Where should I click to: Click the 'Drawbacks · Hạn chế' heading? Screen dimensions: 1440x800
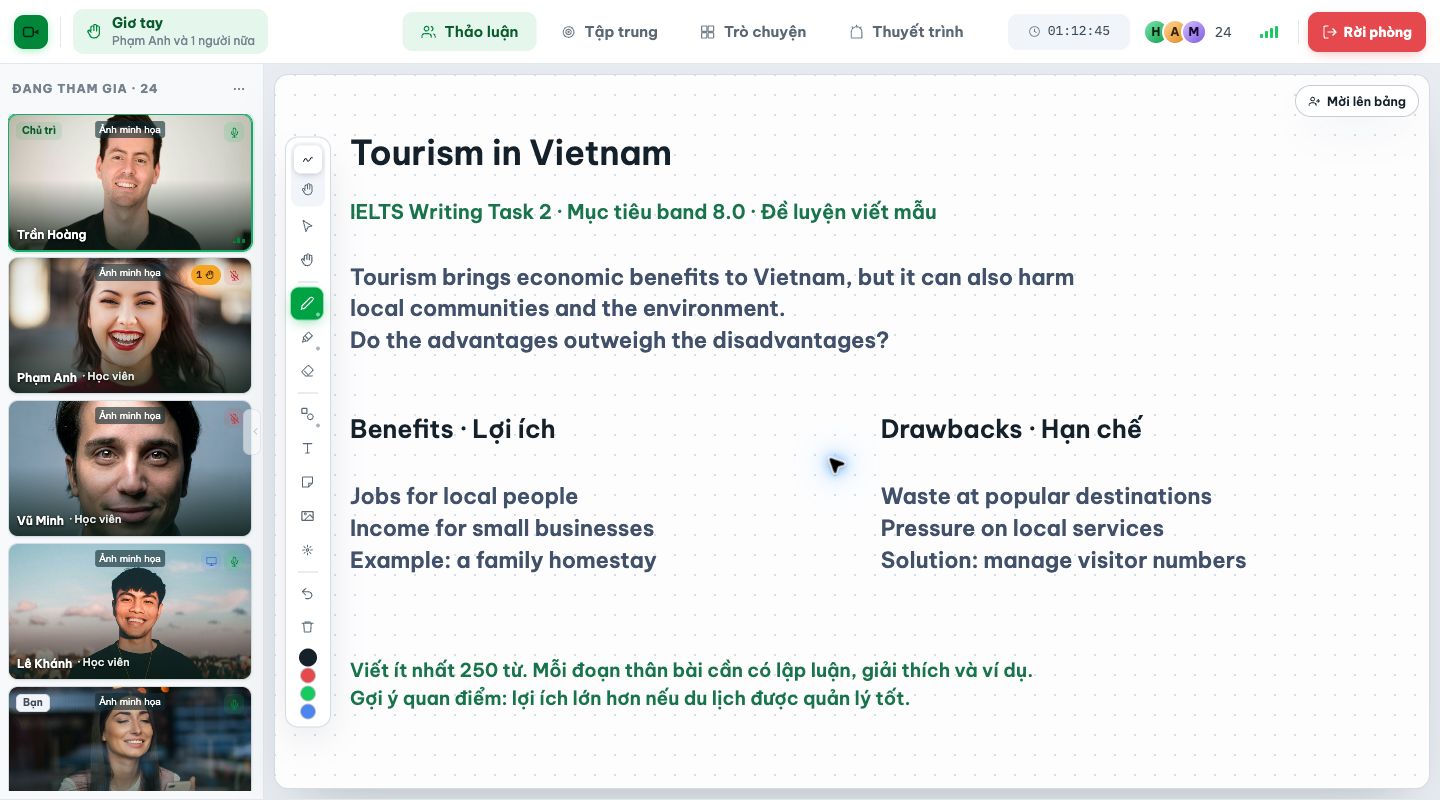(x=1011, y=429)
